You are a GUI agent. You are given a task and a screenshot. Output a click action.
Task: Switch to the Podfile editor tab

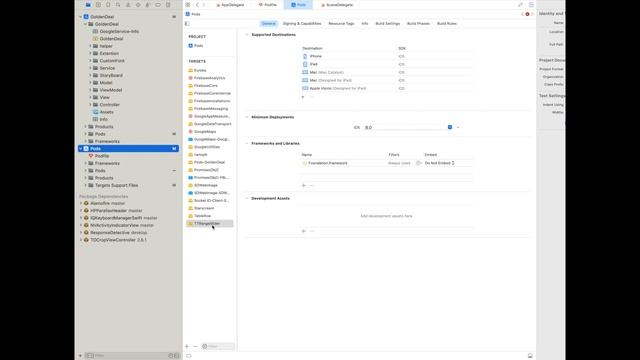[x=268, y=5]
